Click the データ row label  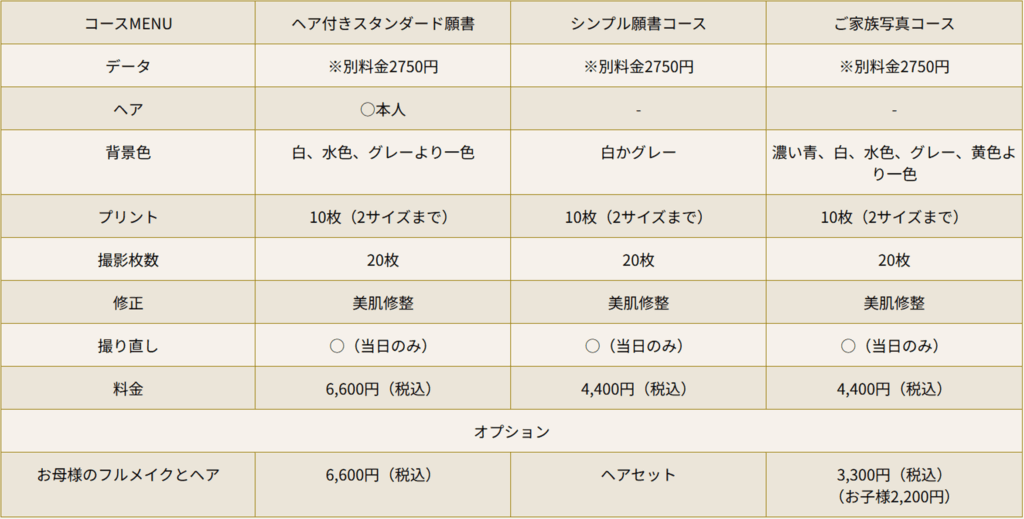[x=128, y=67]
